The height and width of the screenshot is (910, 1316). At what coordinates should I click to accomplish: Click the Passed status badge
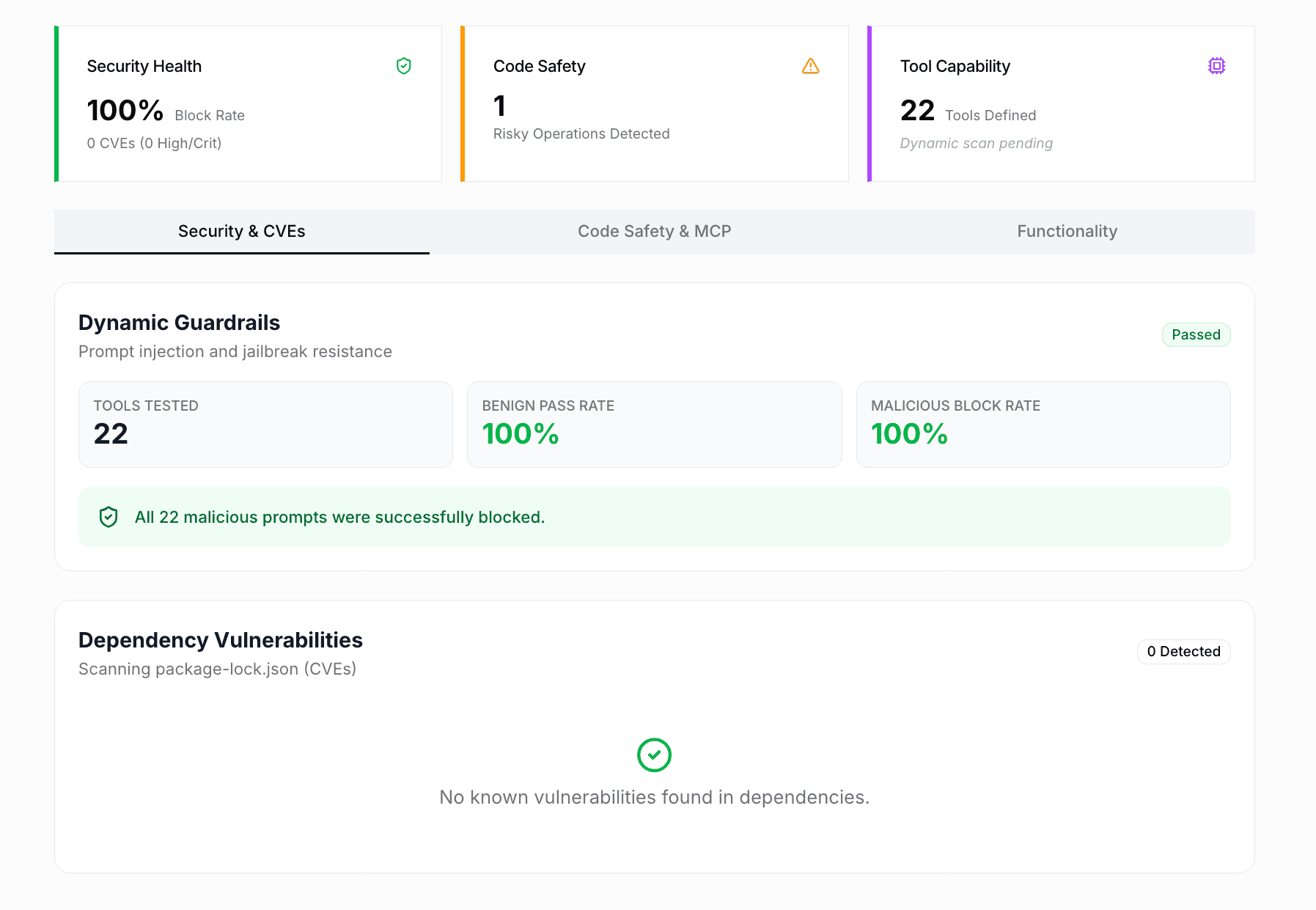[1196, 335]
